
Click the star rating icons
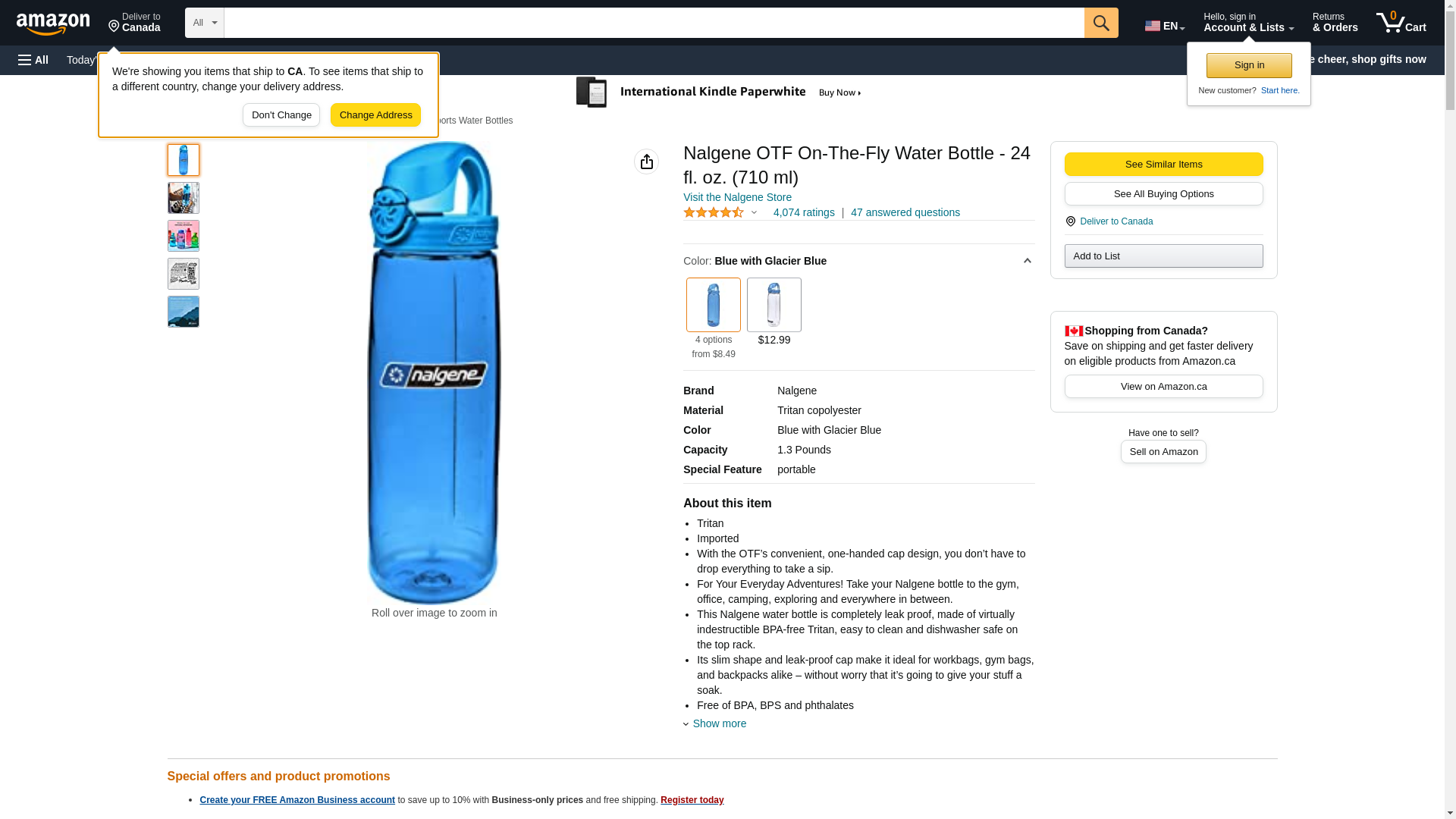coord(714,213)
